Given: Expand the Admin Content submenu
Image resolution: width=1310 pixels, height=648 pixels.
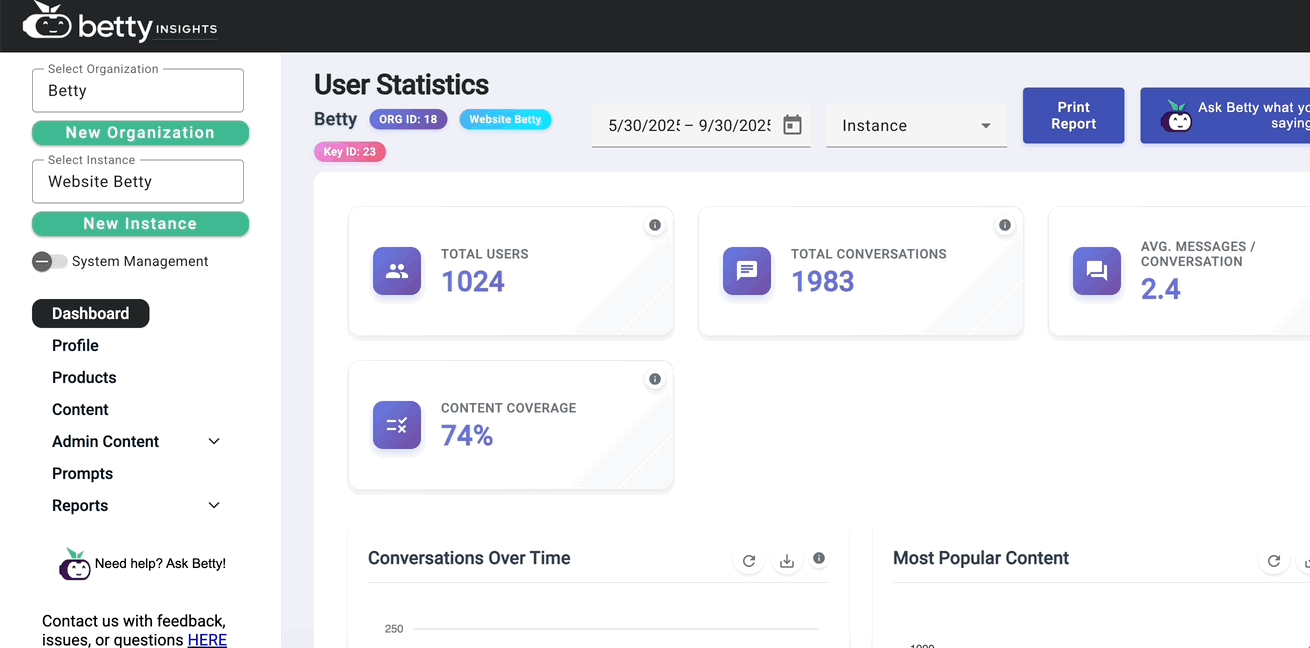Looking at the screenshot, I should [x=214, y=441].
